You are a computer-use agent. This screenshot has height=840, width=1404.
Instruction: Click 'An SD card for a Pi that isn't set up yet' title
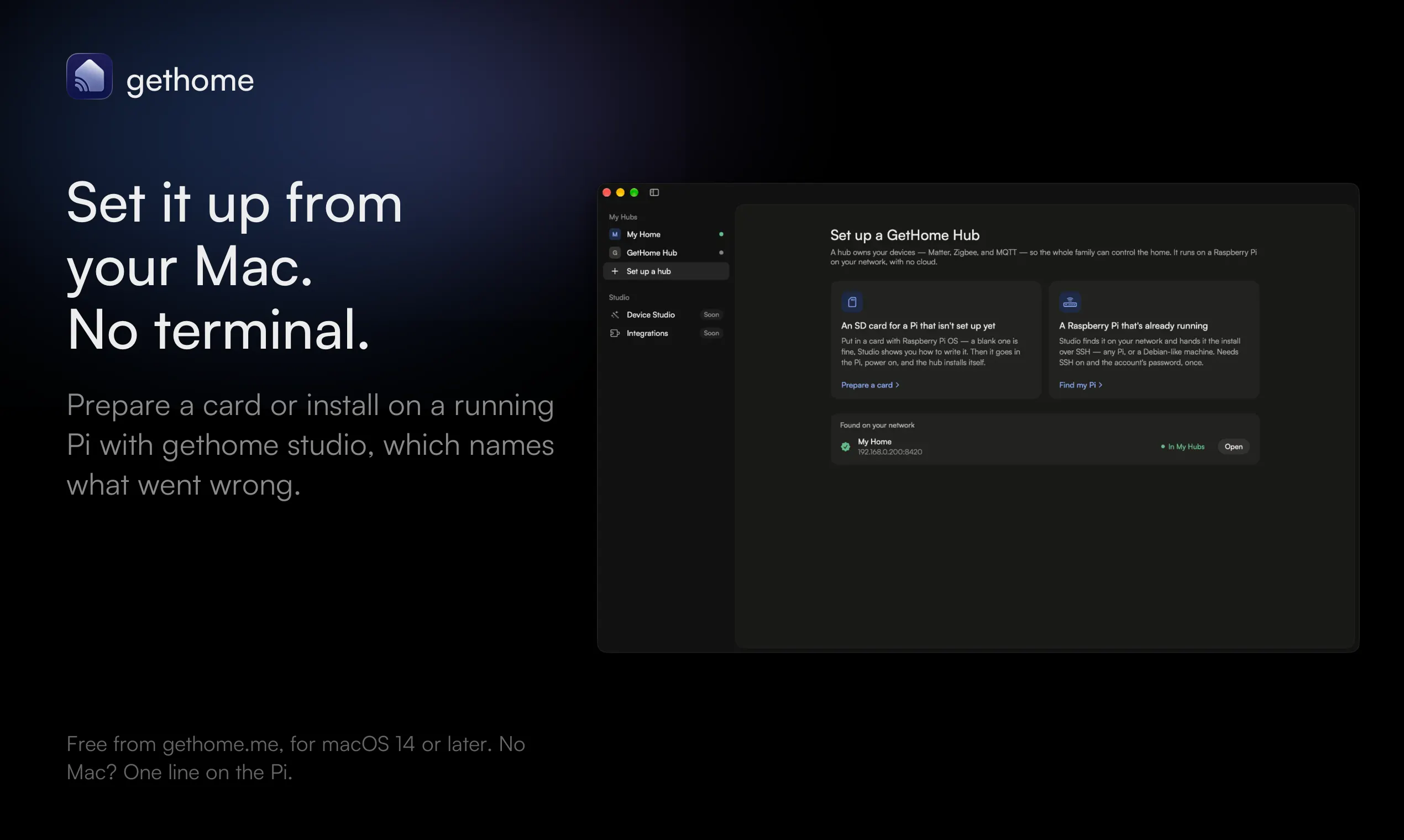[918, 326]
